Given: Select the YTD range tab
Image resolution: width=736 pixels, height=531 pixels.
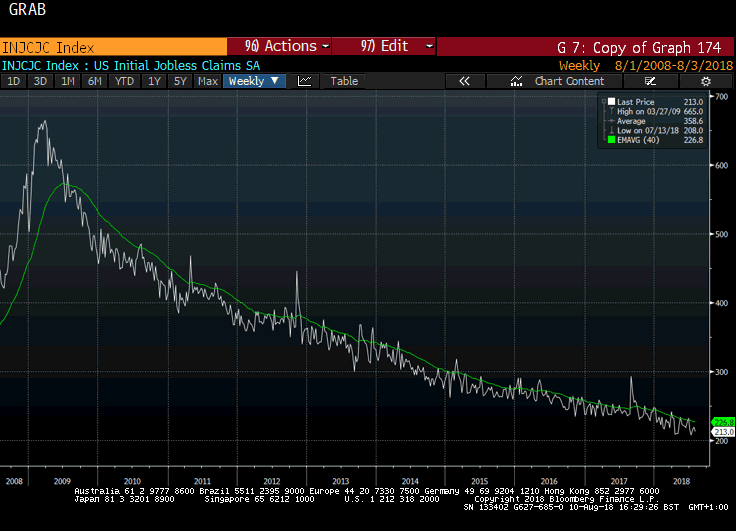Looking at the screenshot, I should point(124,81).
